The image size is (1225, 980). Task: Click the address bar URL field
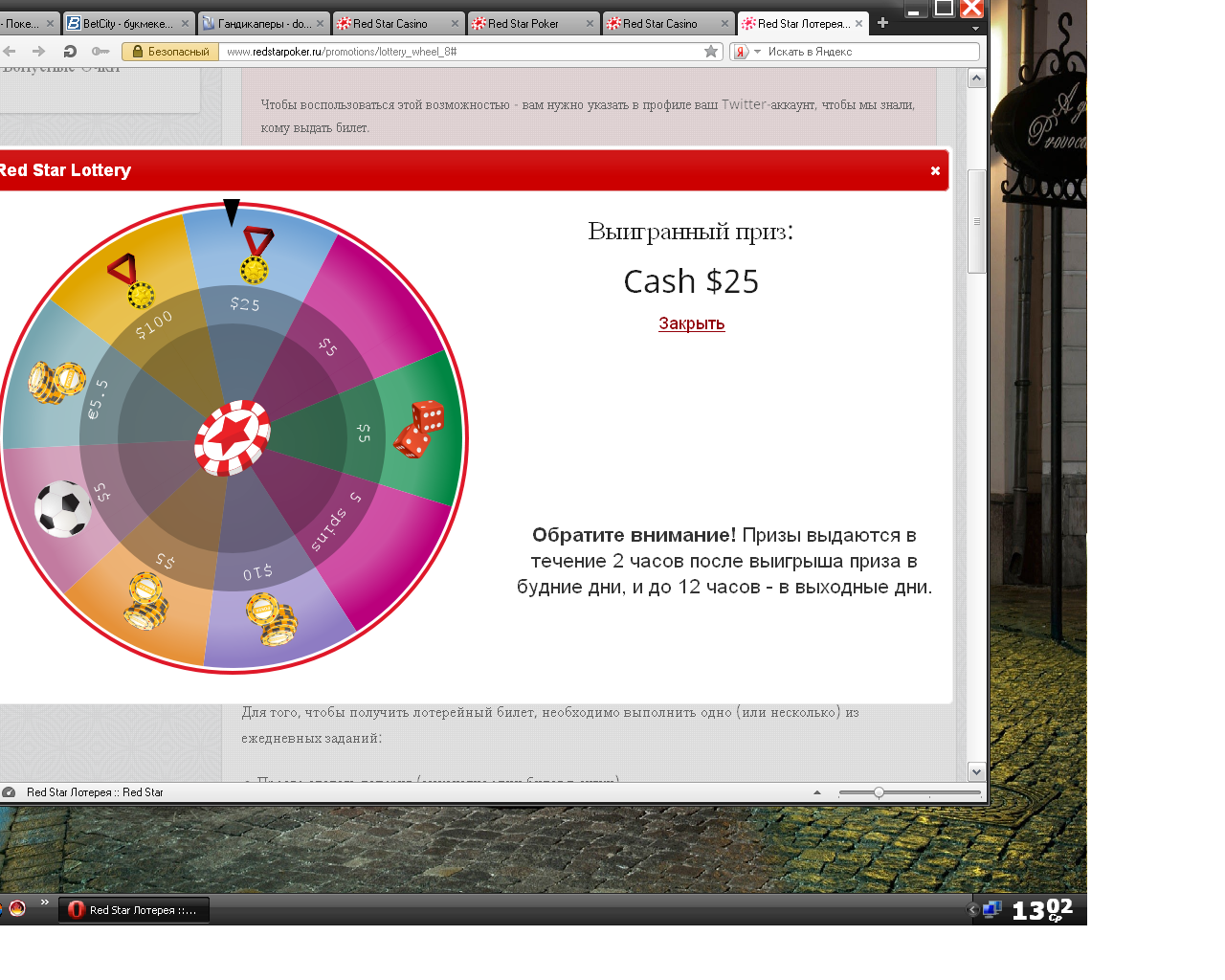coord(463,52)
